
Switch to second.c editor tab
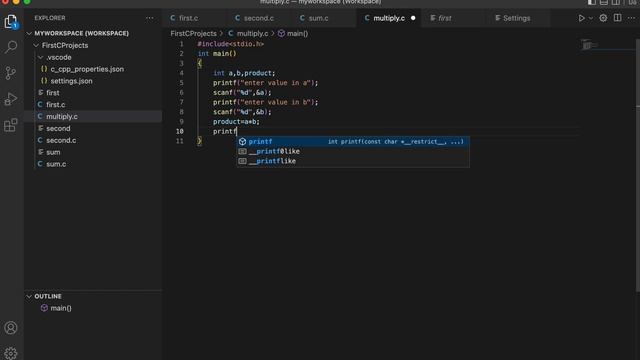coord(259,18)
